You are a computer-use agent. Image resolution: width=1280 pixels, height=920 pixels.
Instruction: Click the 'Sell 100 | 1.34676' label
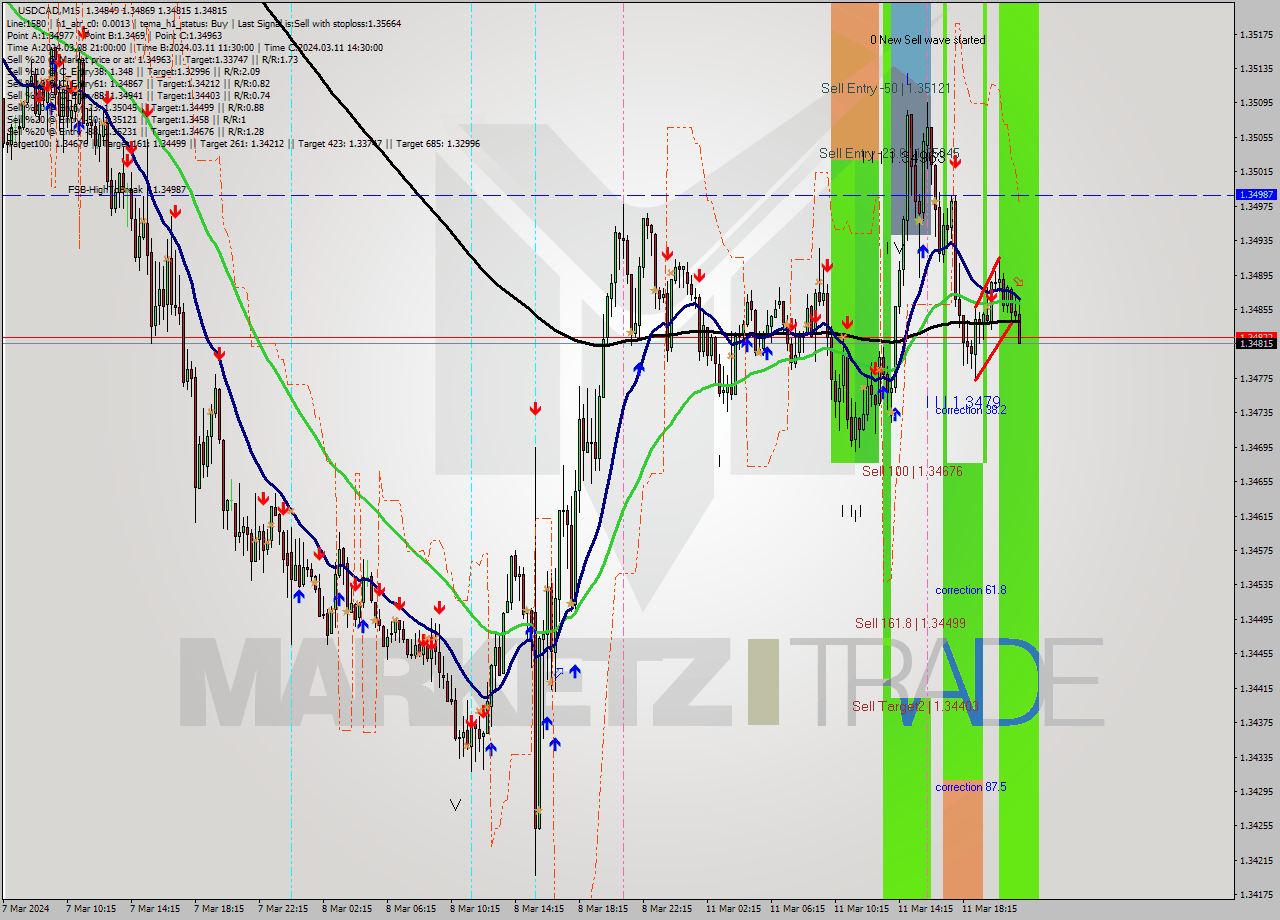pyautogui.click(x=912, y=470)
